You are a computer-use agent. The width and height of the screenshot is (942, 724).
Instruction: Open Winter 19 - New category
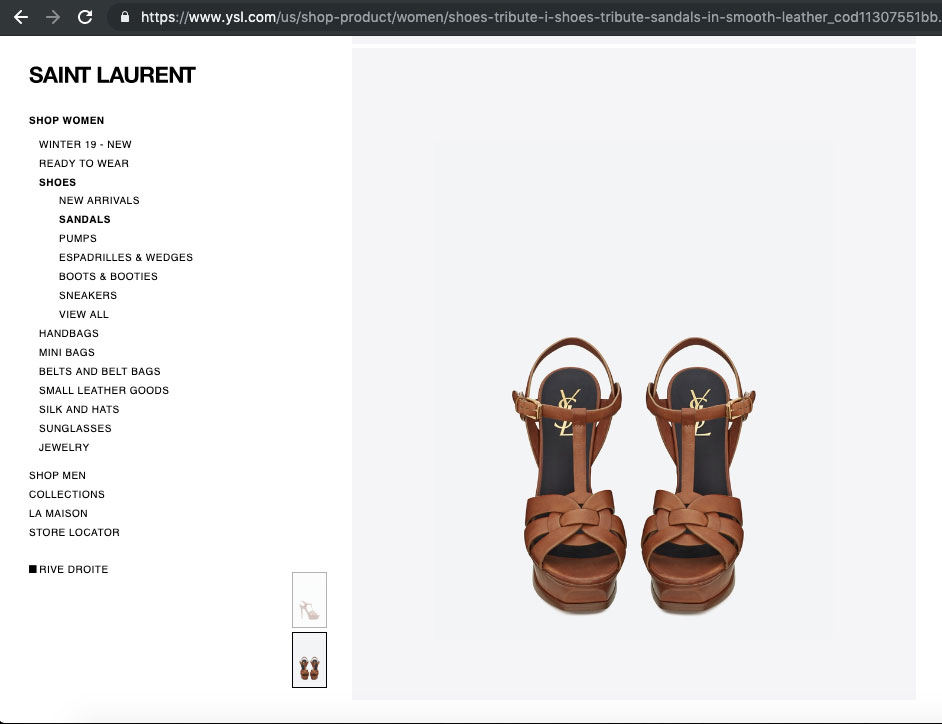point(85,145)
